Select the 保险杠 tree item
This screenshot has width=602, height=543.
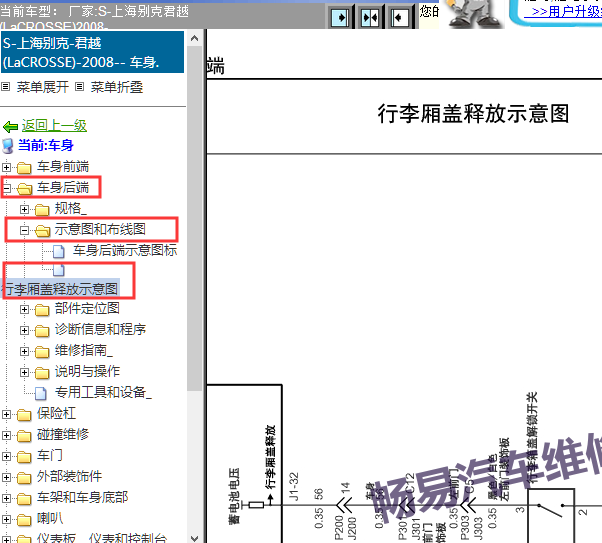pyautogui.click(x=56, y=413)
